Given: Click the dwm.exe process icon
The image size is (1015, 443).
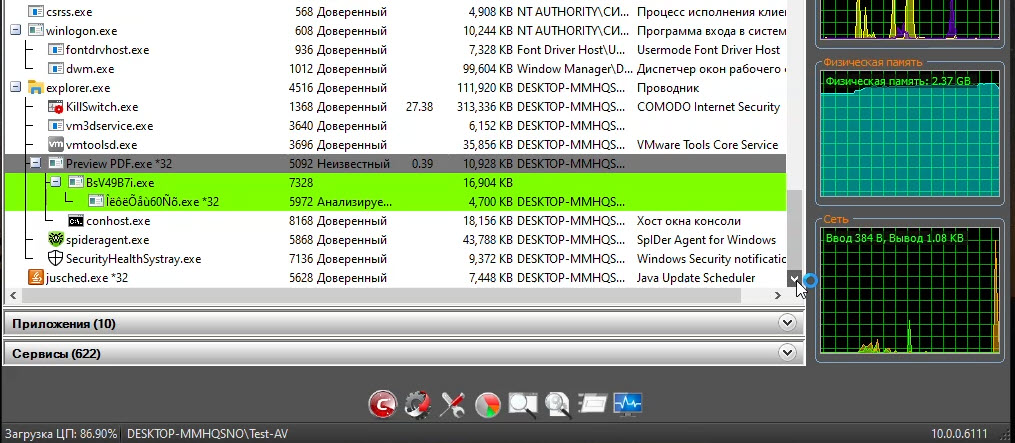Looking at the screenshot, I should tap(56, 69).
